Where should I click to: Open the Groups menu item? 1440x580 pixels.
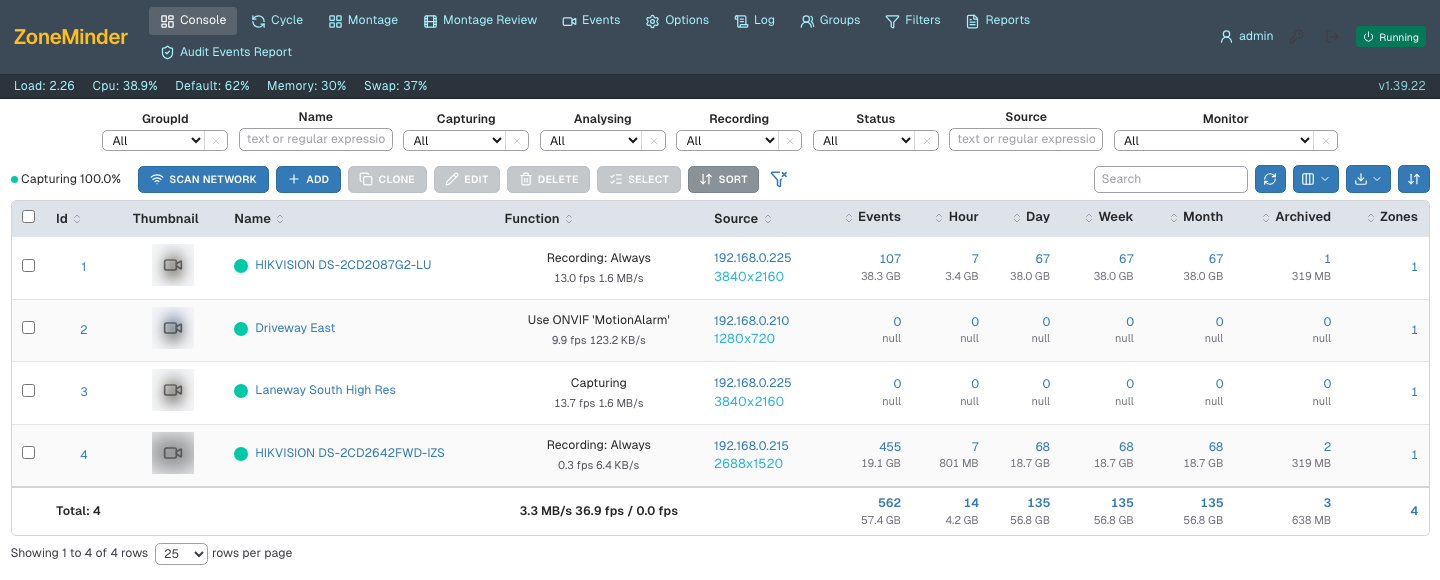(830, 20)
